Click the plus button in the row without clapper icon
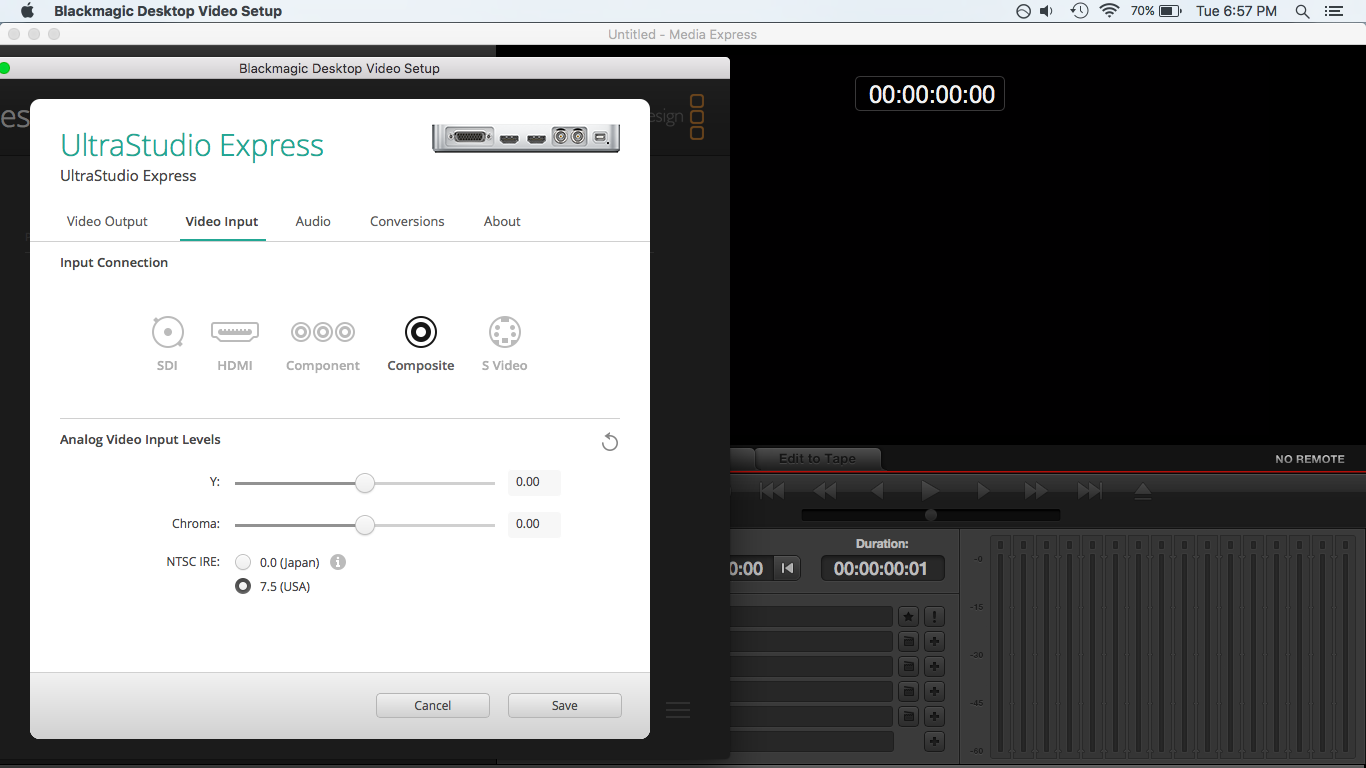The width and height of the screenshot is (1366, 768). pos(935,741)
